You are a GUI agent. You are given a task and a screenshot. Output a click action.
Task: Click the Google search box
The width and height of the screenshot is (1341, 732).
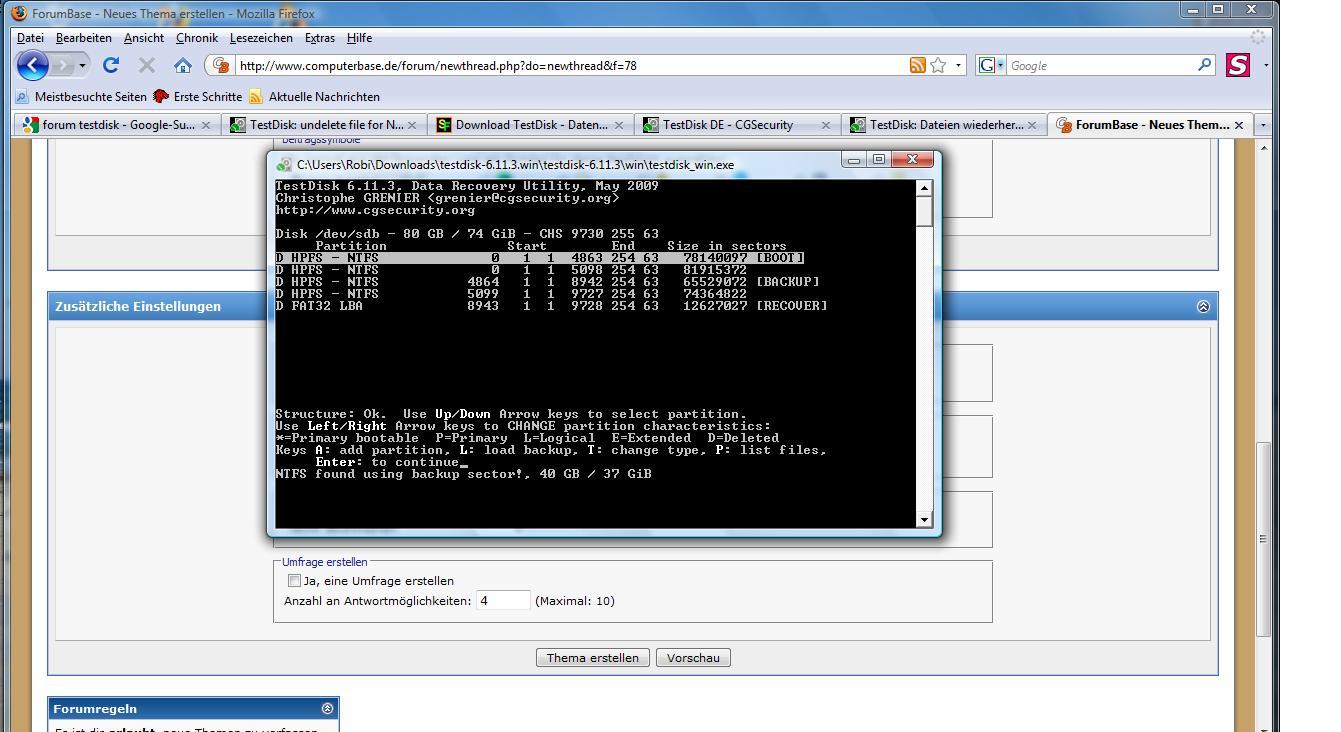(1100, 66)
